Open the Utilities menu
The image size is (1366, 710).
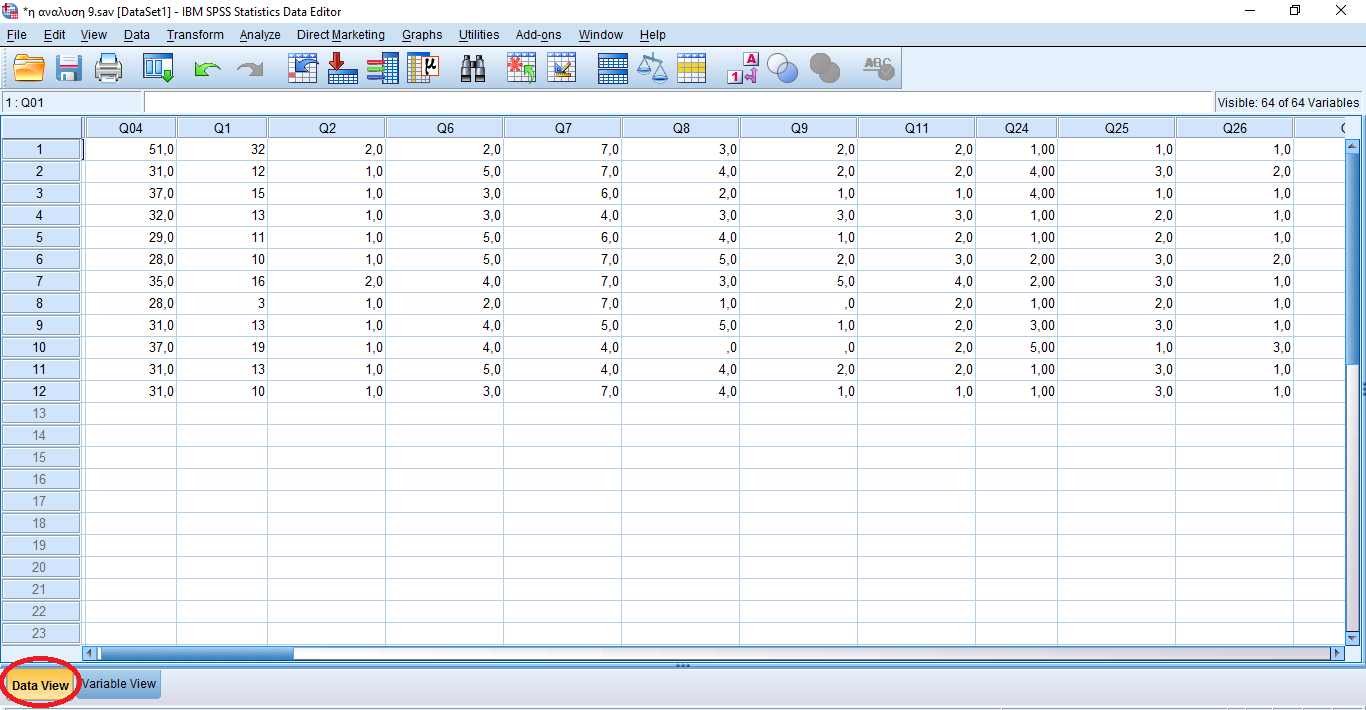pyautogui.click(x=479, y=35)
